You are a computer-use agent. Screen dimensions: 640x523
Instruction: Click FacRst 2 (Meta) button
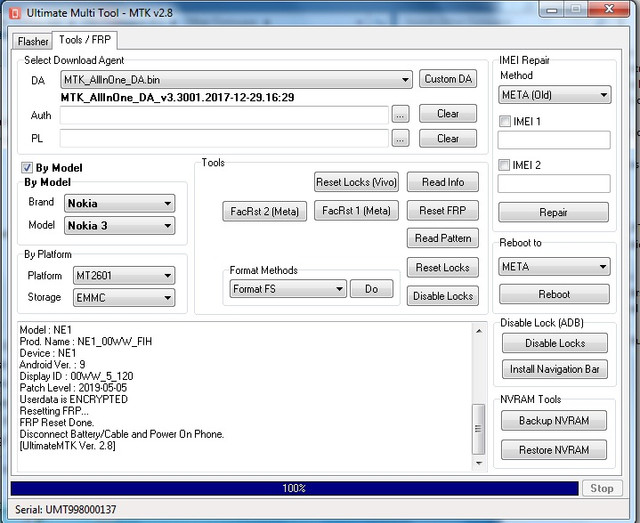pyautogui.click(x=264, y=211)
